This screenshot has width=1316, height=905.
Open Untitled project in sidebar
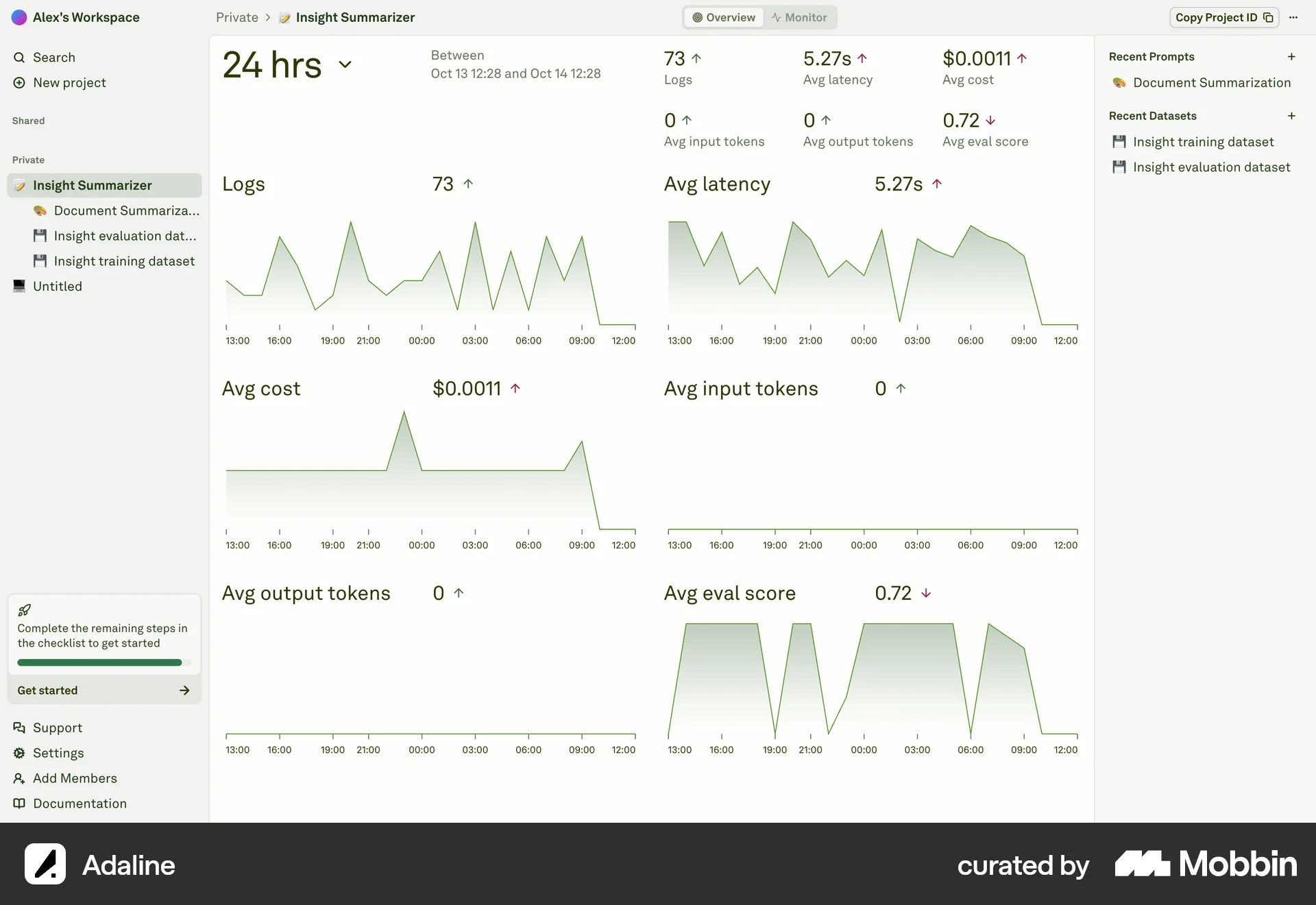pos(58,287)
